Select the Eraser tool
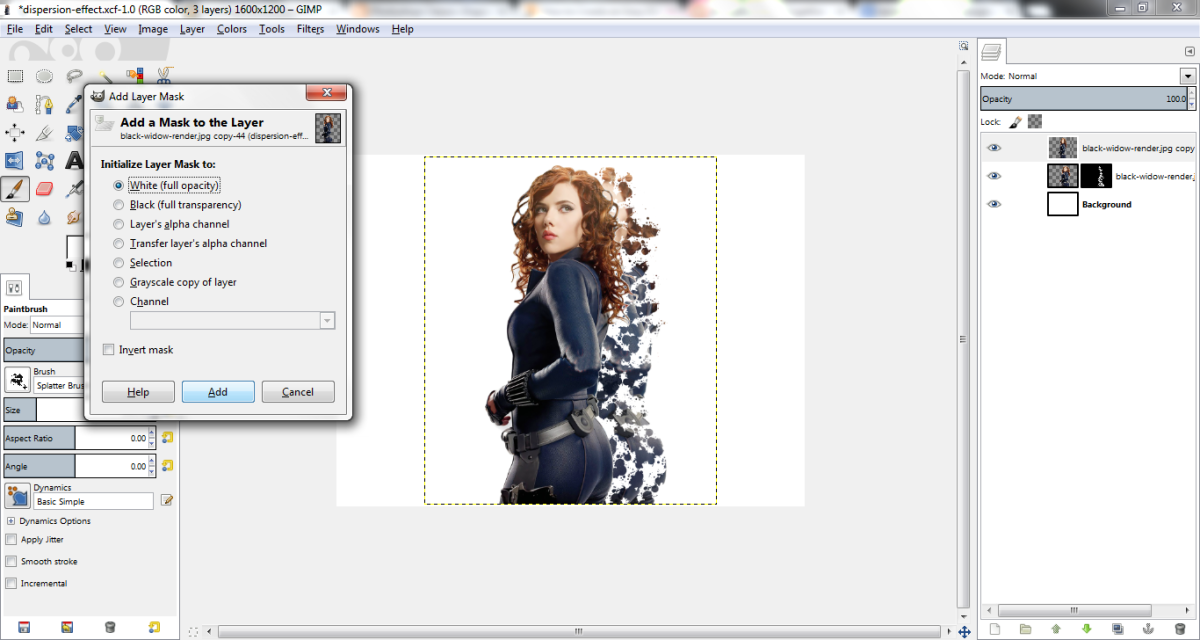The width and height of the screenshot is (1200, 640). [42, 188]
